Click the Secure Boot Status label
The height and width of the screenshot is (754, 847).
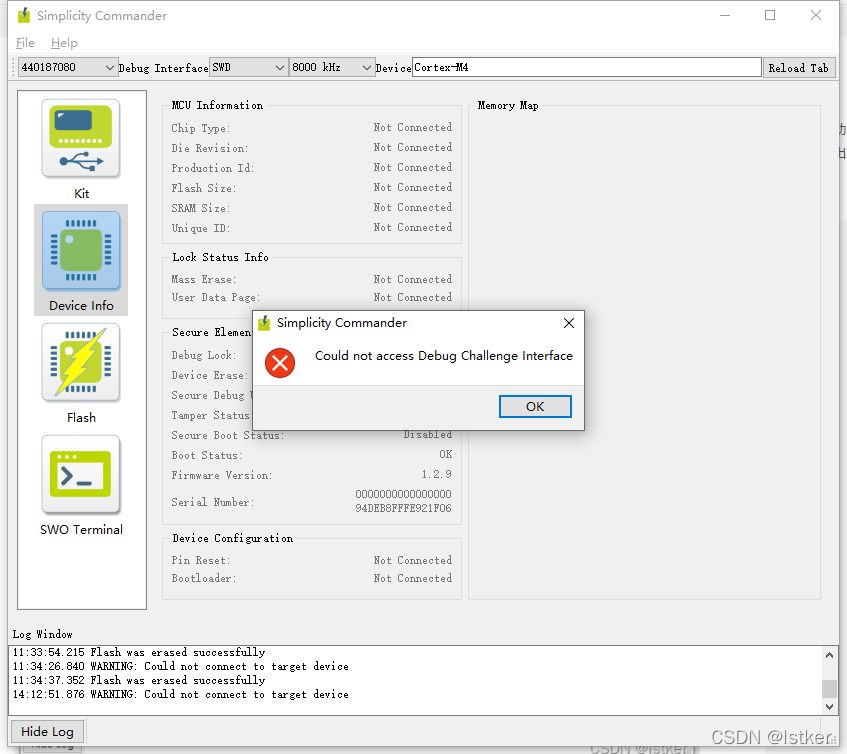(x=227, y=435)
